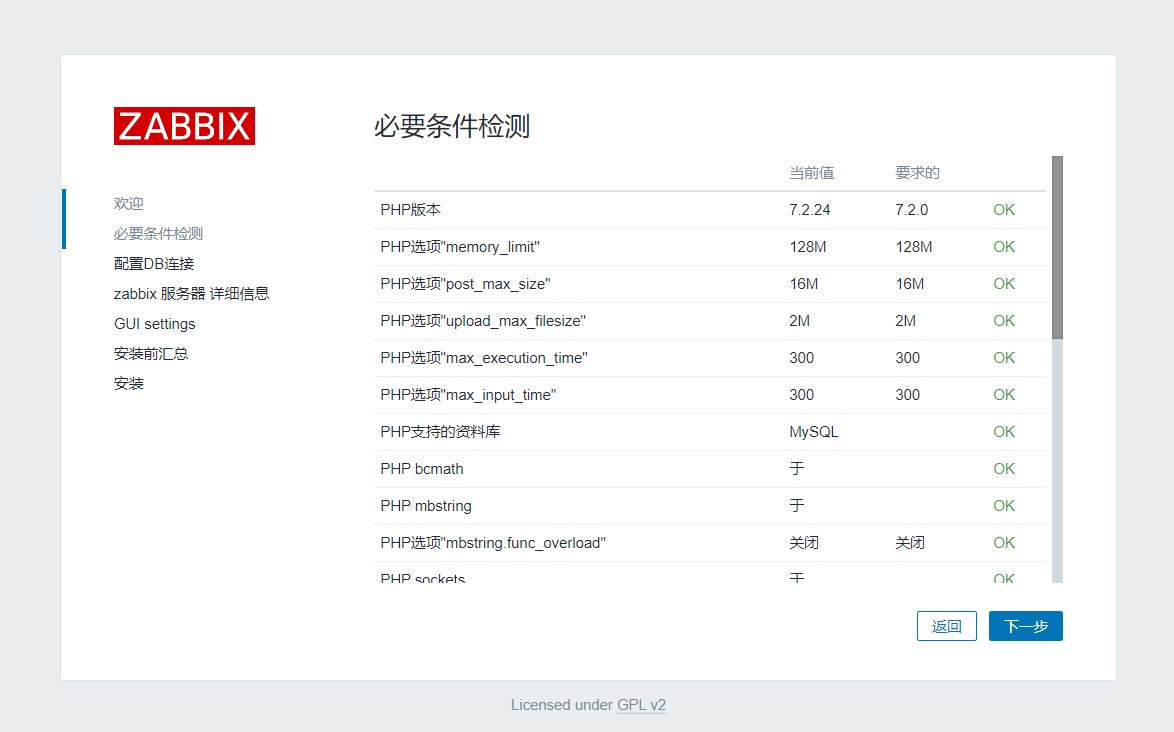Click the 必要条件检测 page heading
This screenshot has width=1174, height=732.
(x=451, y=126)
